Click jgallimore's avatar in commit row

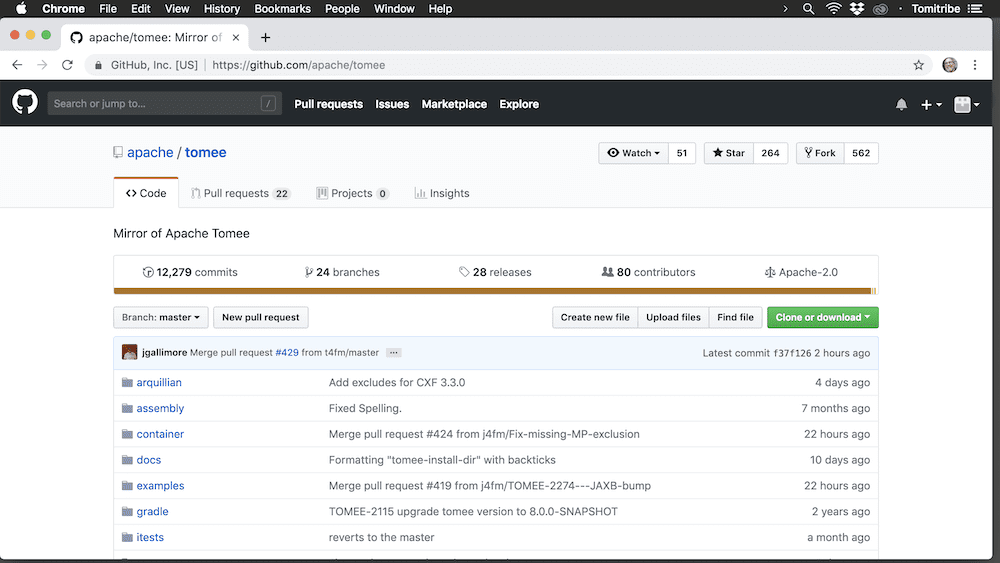130,353
